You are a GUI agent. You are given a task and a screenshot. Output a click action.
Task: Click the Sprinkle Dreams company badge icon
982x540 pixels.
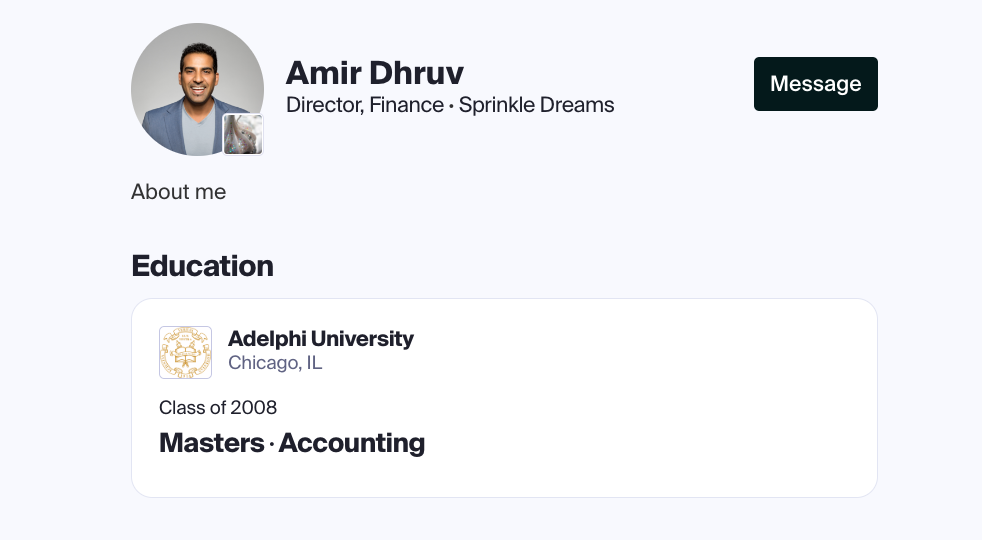244,134
